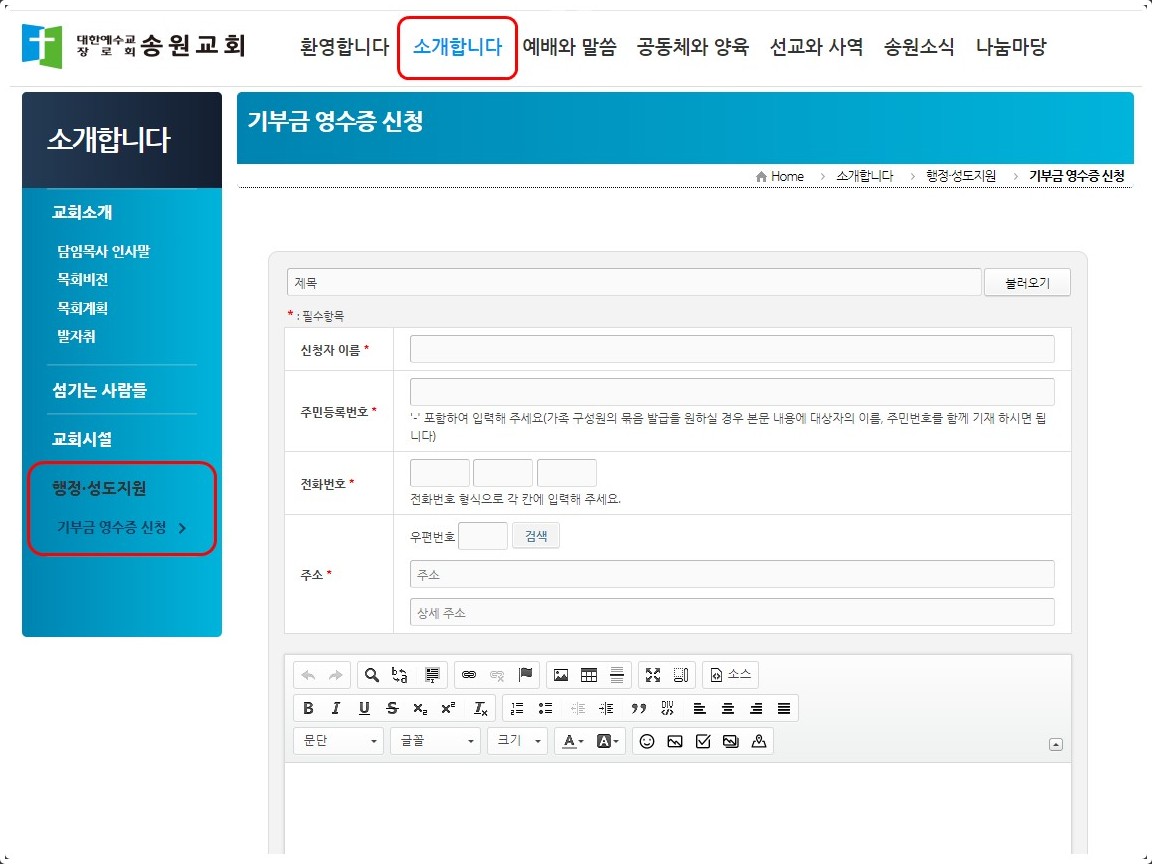The height and width of the screenshot is (864, 1152).
Task: Click the 송원교회 logo
Action: point(134,46)
